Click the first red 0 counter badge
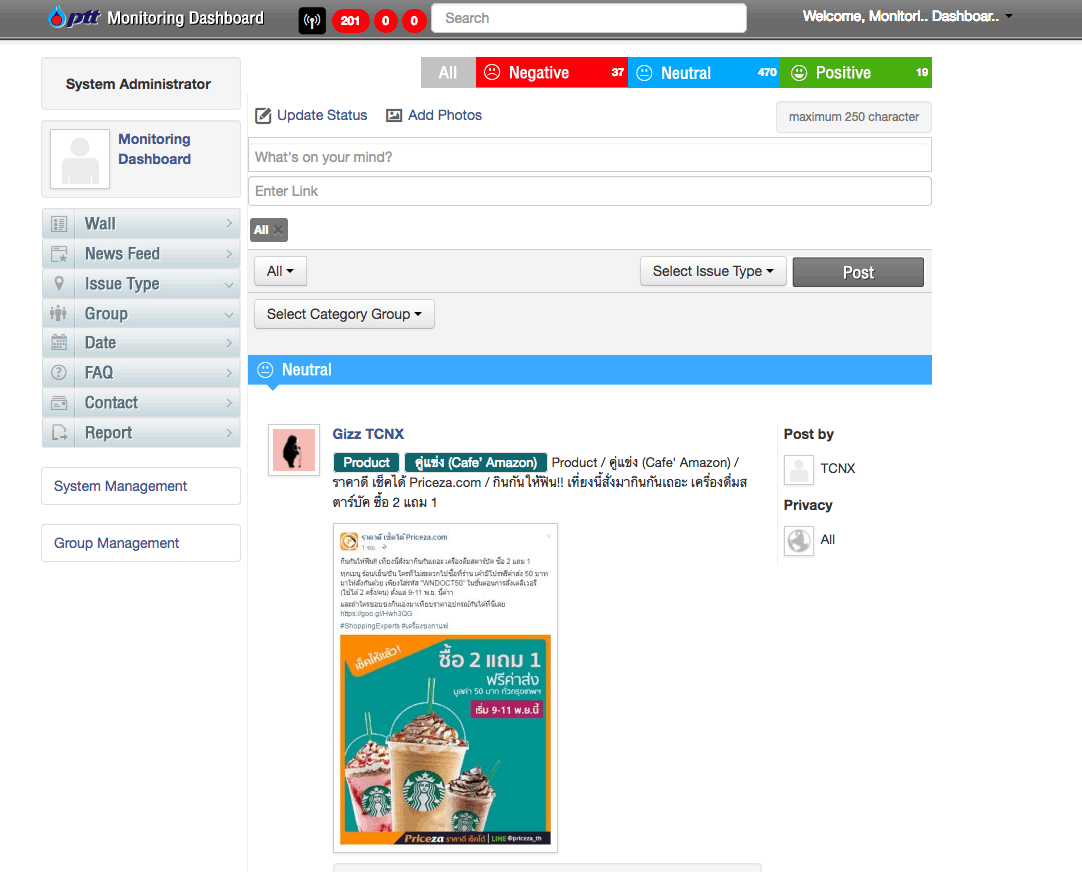Screen dimensions: 1082x872 [x=386, y=21]
